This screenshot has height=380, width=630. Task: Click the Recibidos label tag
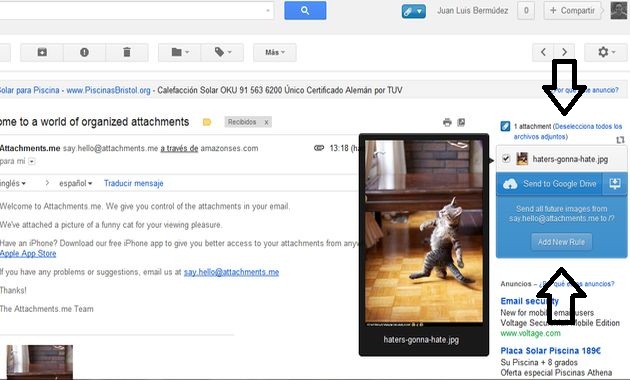pos(242,122)
